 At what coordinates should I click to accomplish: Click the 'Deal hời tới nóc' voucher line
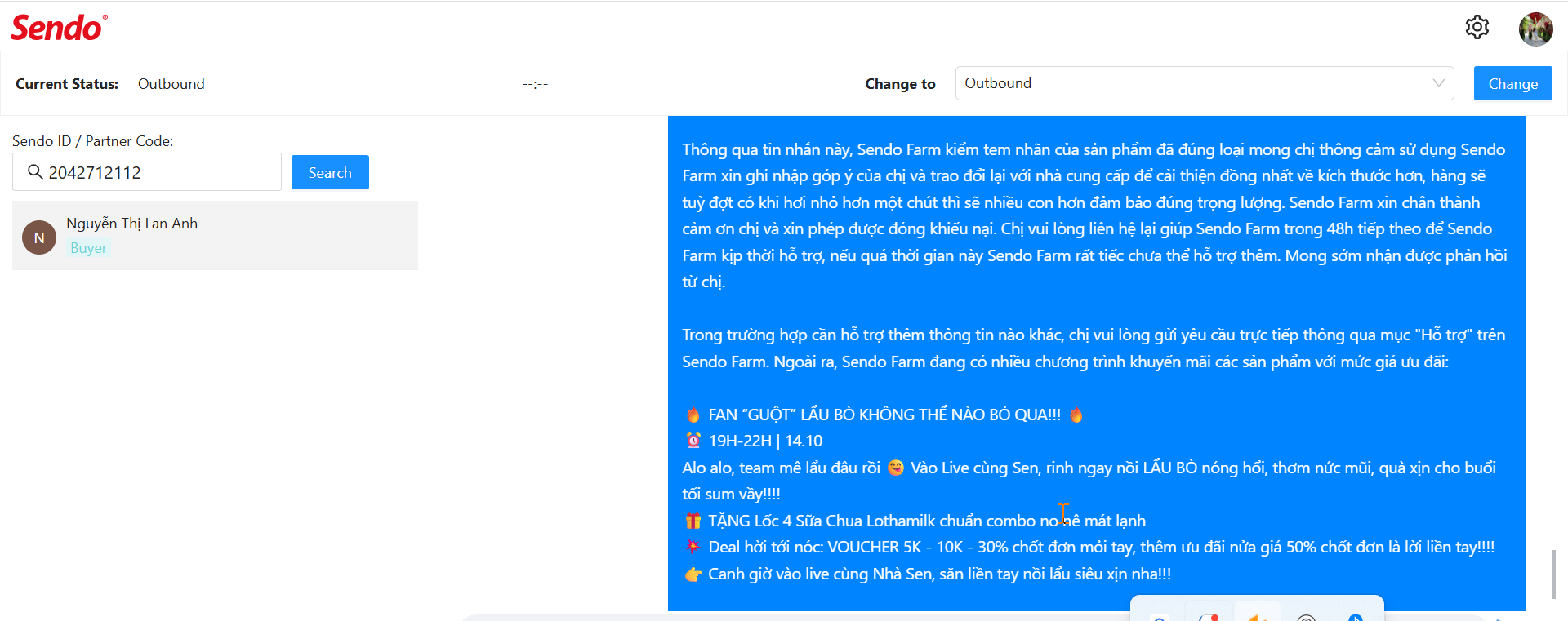(1089, 547)
